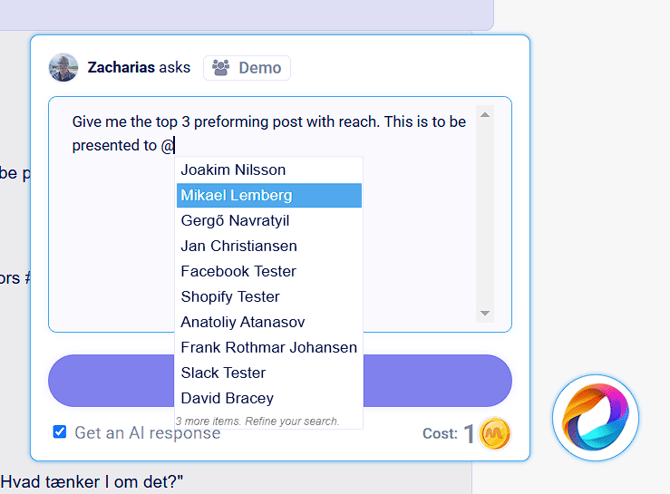Mention Shopify Tester from the list
This screenshot has height=494, width=670.
[x=230, y=297]
